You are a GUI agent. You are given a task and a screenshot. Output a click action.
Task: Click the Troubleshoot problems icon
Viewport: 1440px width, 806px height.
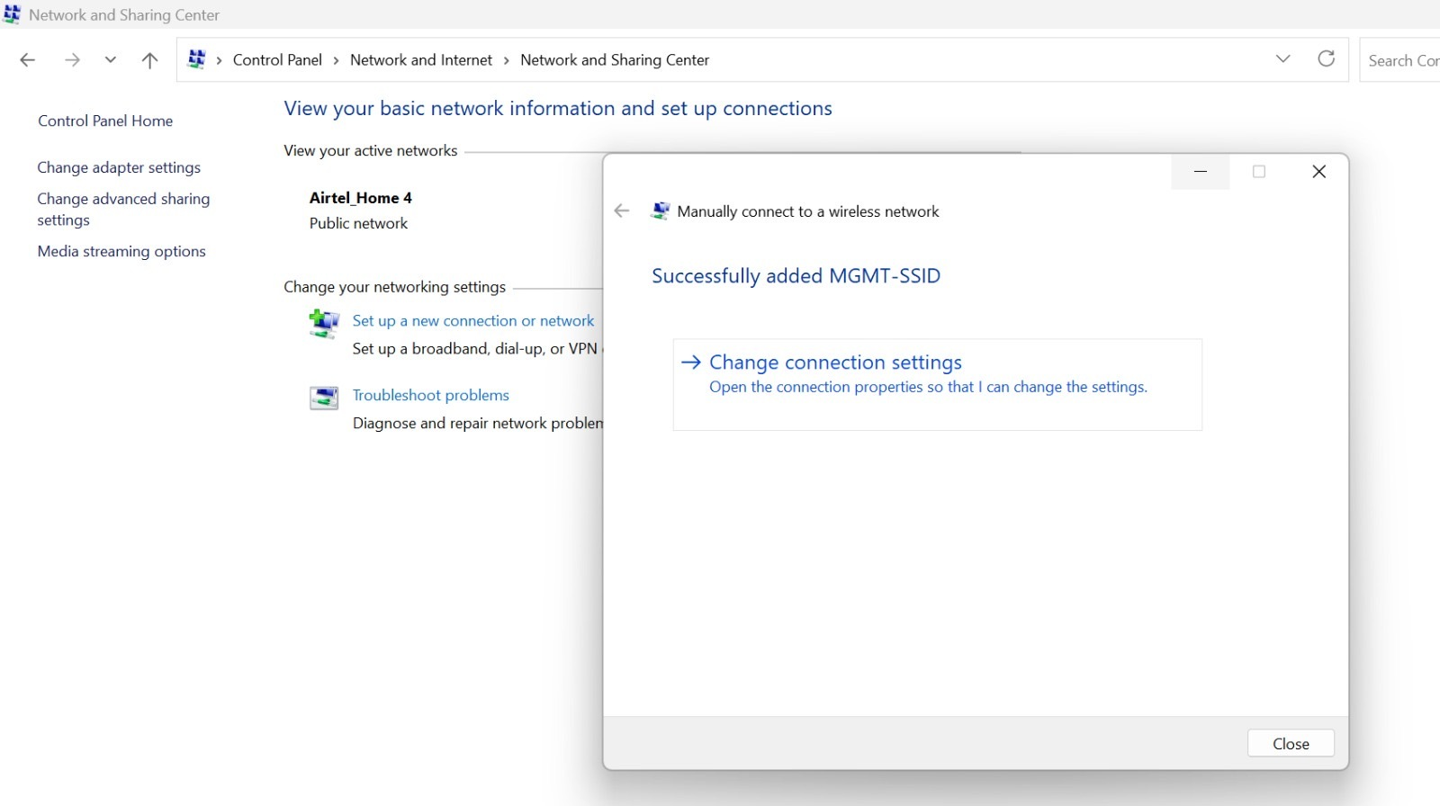pos(324,397)
